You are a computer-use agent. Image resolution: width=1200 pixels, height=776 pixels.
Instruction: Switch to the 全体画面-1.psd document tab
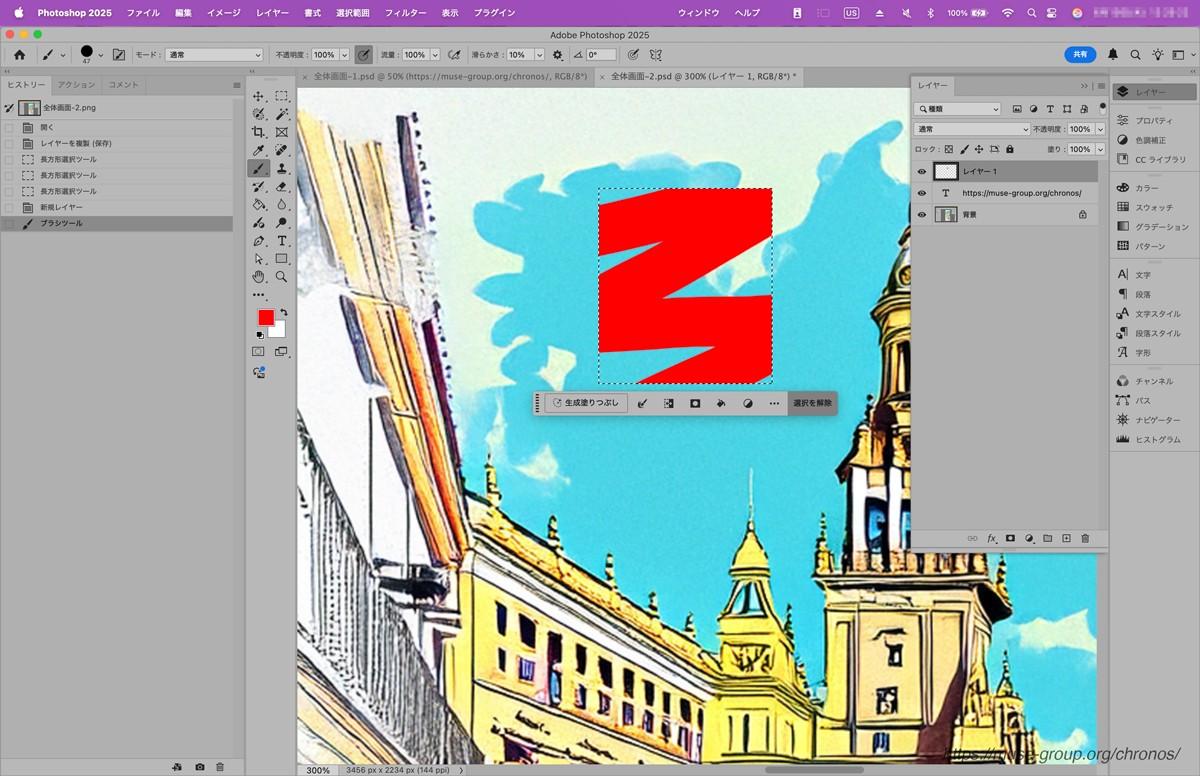(450, 76)
